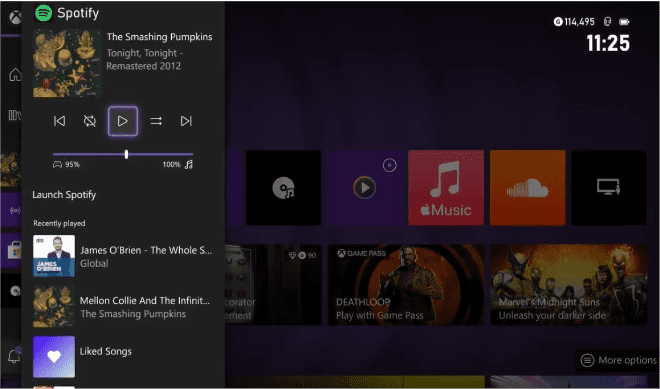This screenshot has width=660, height=389.
Task: Toggle shuffle playback
Action: click(x=156, y=121)
